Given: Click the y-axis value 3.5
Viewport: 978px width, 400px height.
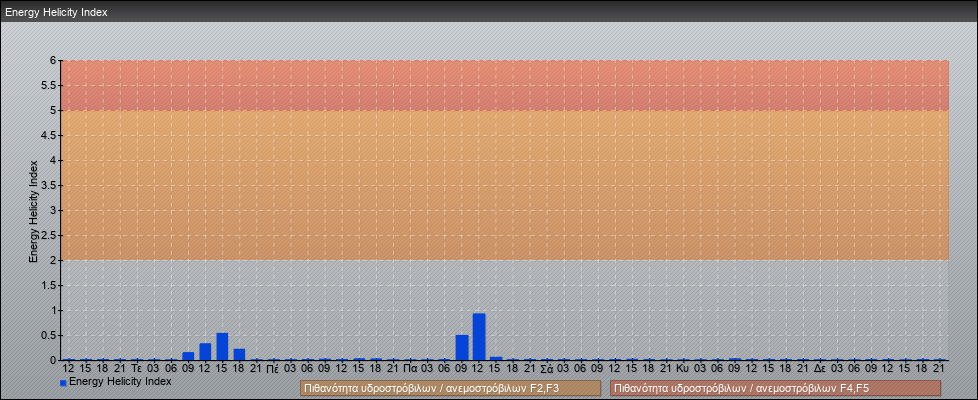Looking at the screenshot, I should [49, 185].
